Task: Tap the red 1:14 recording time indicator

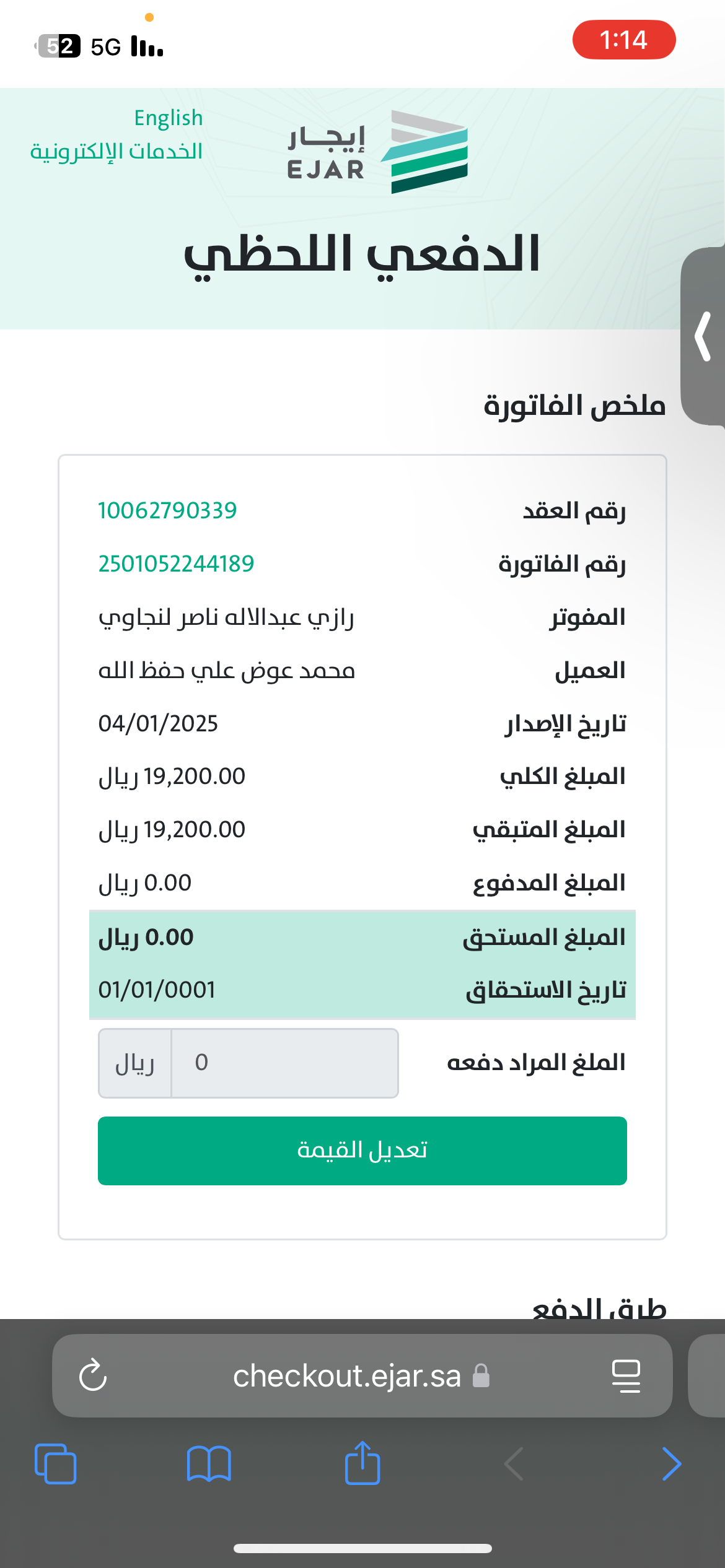Action: pyautogui.click(x=623, y=40)
